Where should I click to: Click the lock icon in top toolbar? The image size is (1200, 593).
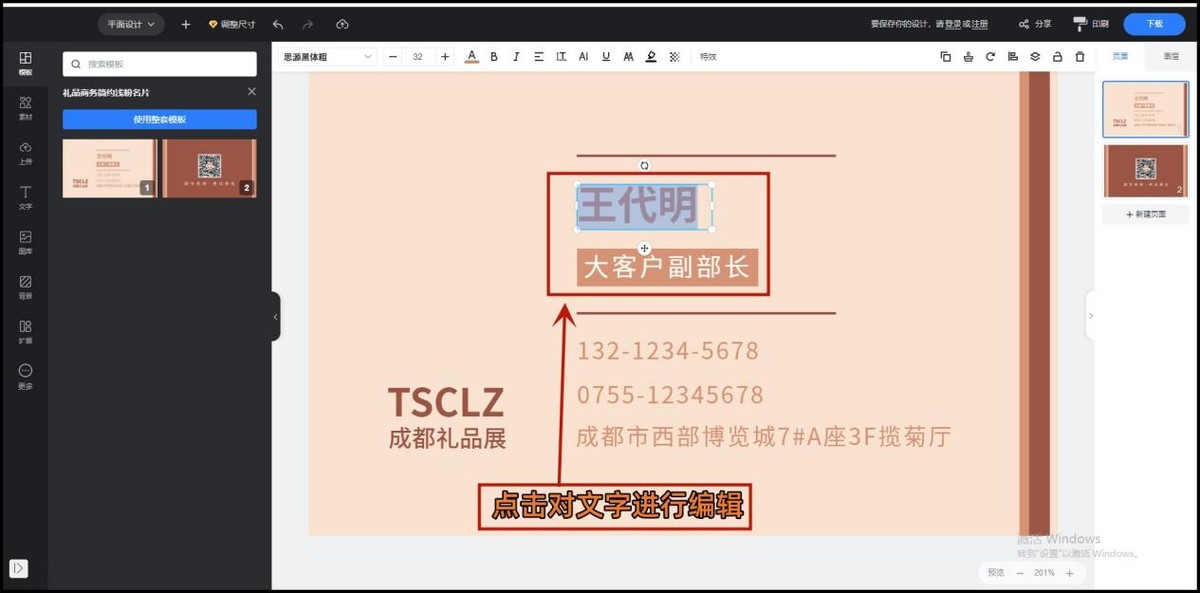click(x=1057, y=57)
